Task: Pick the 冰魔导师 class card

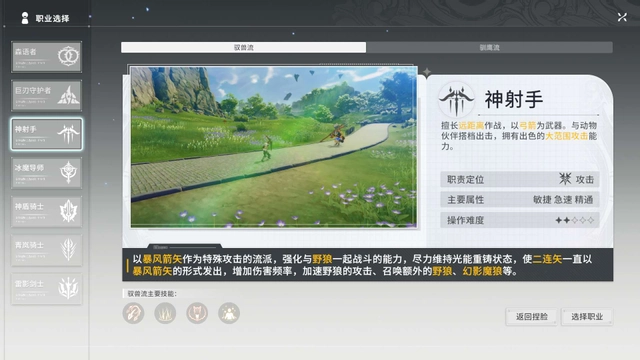Action: click(x=47, y=173)
